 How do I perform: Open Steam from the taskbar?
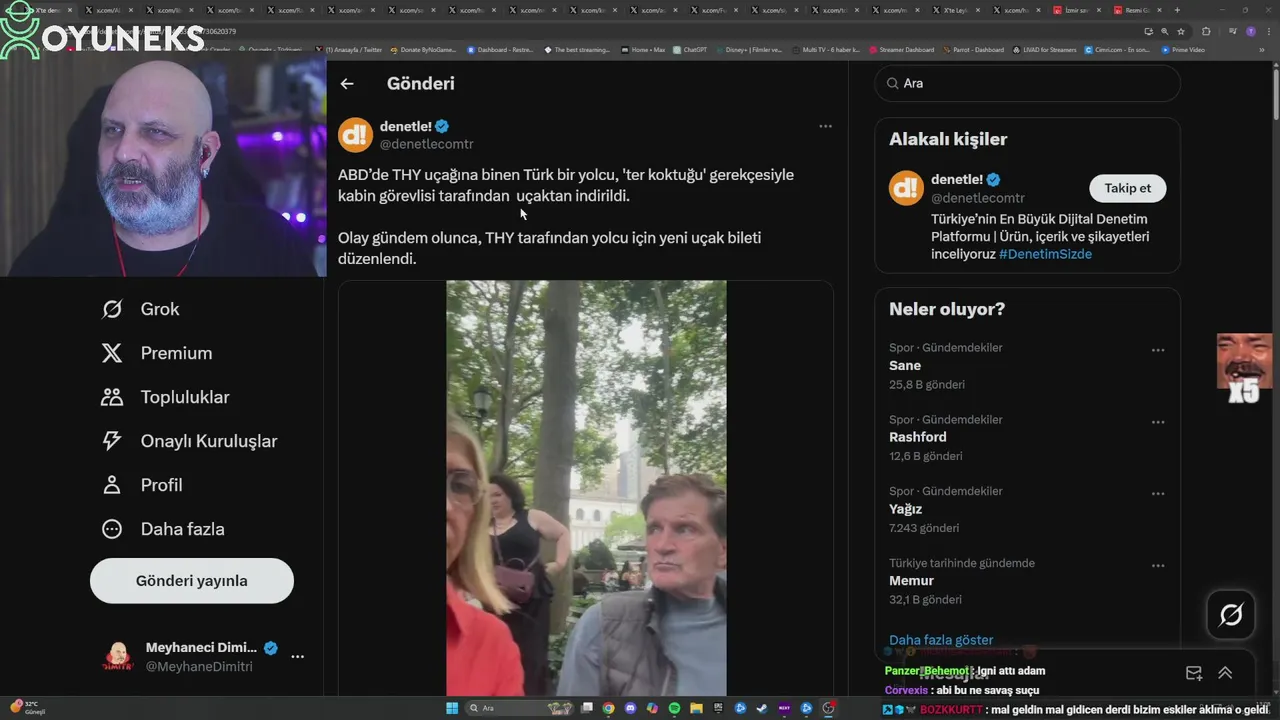click(762, 708)
